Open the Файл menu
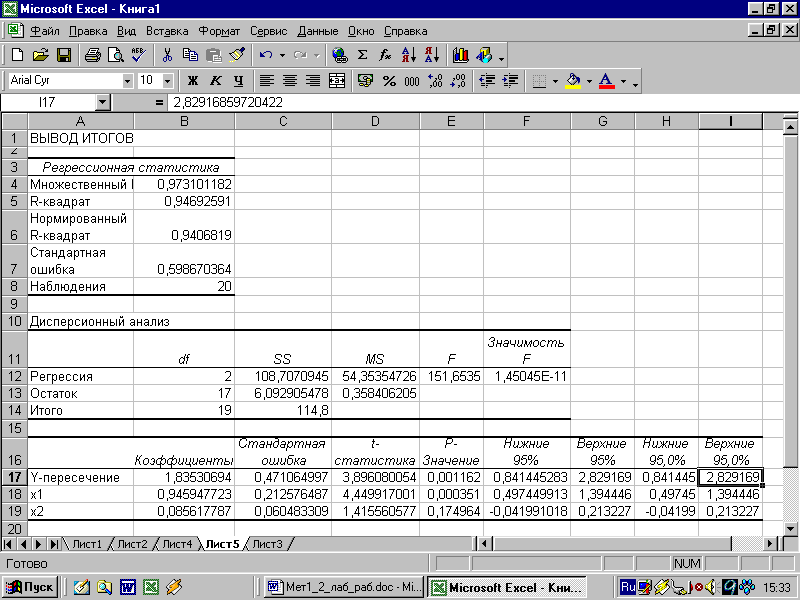 click(x=45, y=31)
